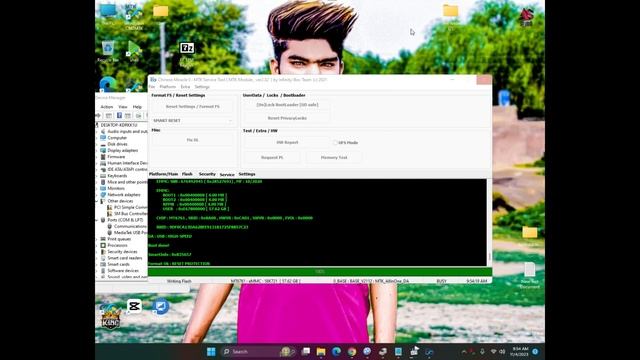Open Settings menu in the menu bar
This screenshot has width=640, height=360.
tap(202, 87)
